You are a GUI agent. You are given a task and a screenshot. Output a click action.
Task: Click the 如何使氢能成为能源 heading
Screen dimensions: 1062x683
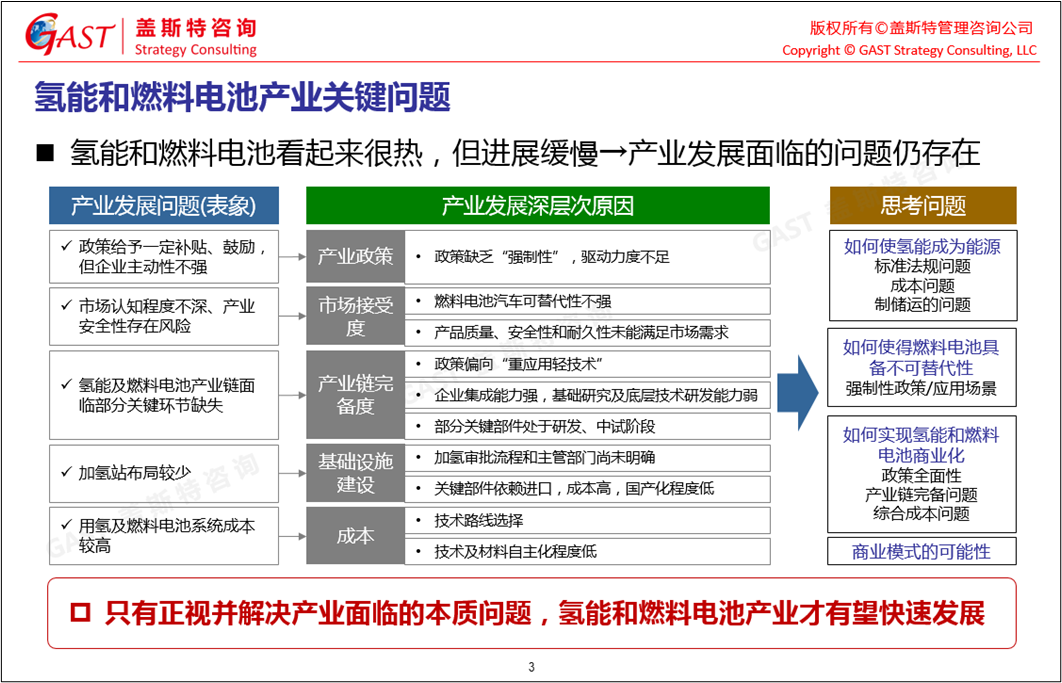pyautogui.click(x=922, y=246)
